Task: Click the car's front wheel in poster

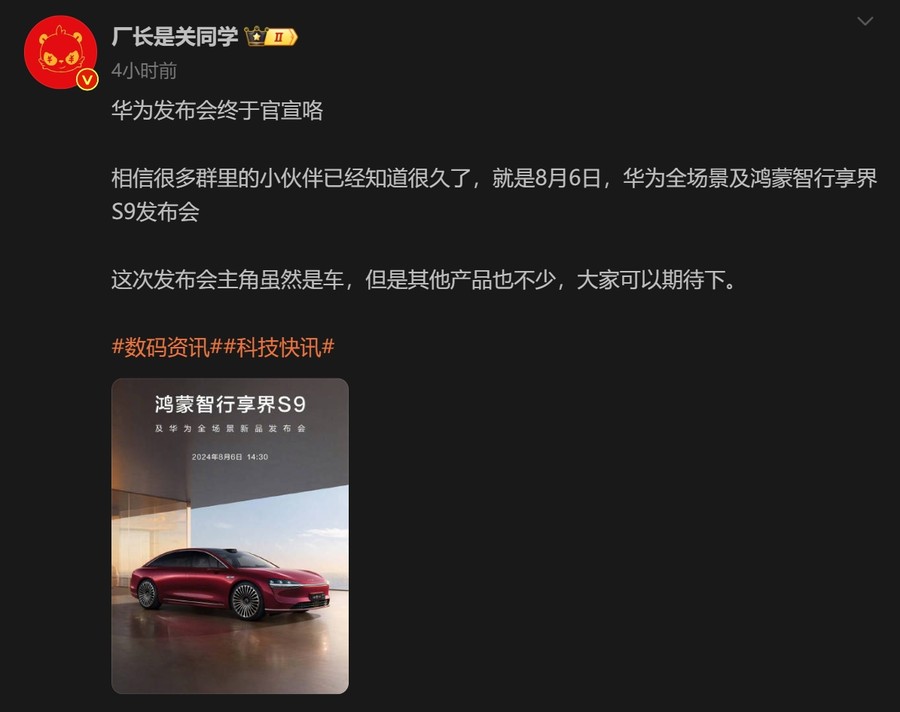Action: pos(247,601)
